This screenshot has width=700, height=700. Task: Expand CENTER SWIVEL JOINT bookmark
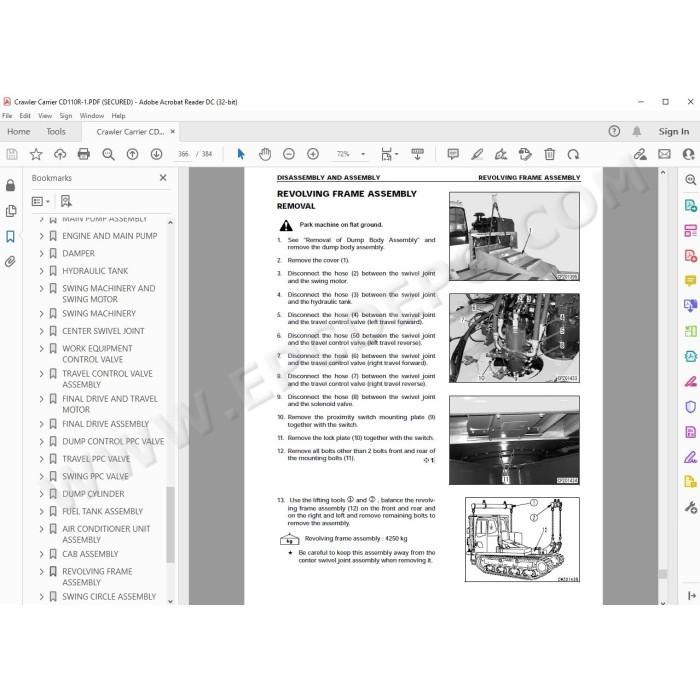[x=42, y=331]
